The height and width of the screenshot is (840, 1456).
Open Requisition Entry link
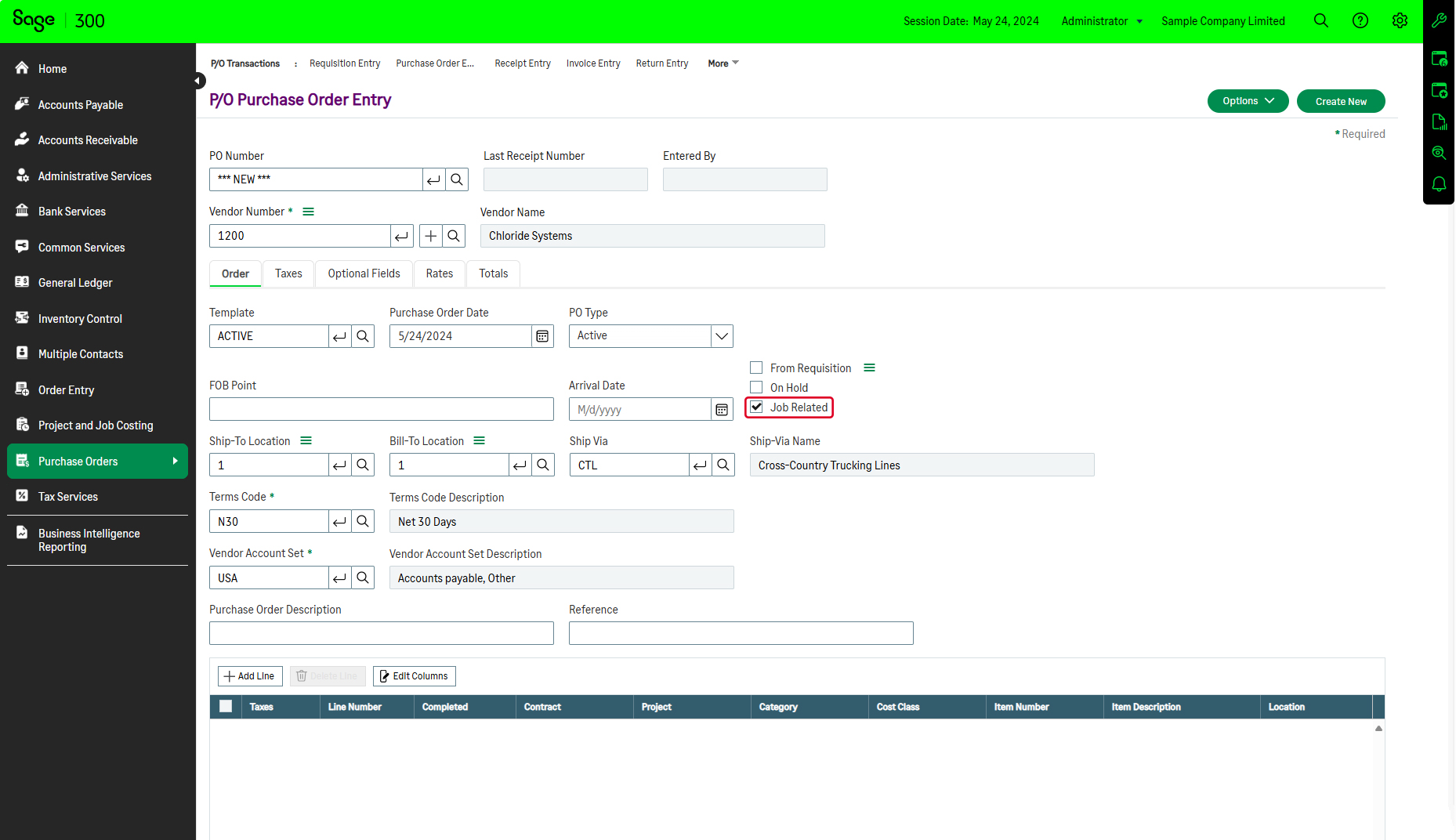click(345, 63)
